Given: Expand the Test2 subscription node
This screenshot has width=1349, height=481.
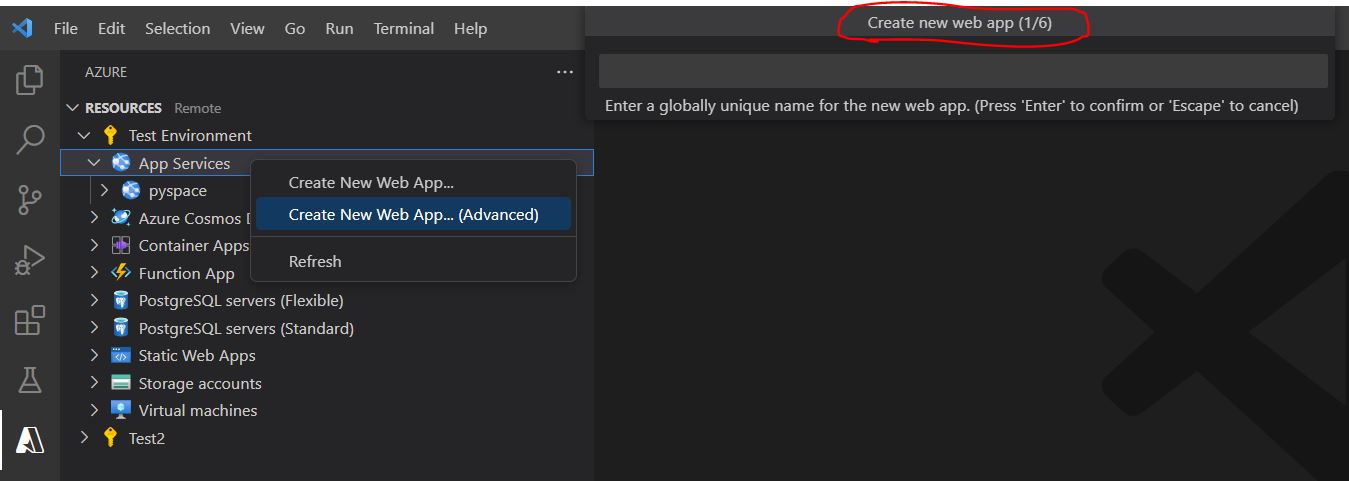Looking at the screenshot, I should point(85,438).
